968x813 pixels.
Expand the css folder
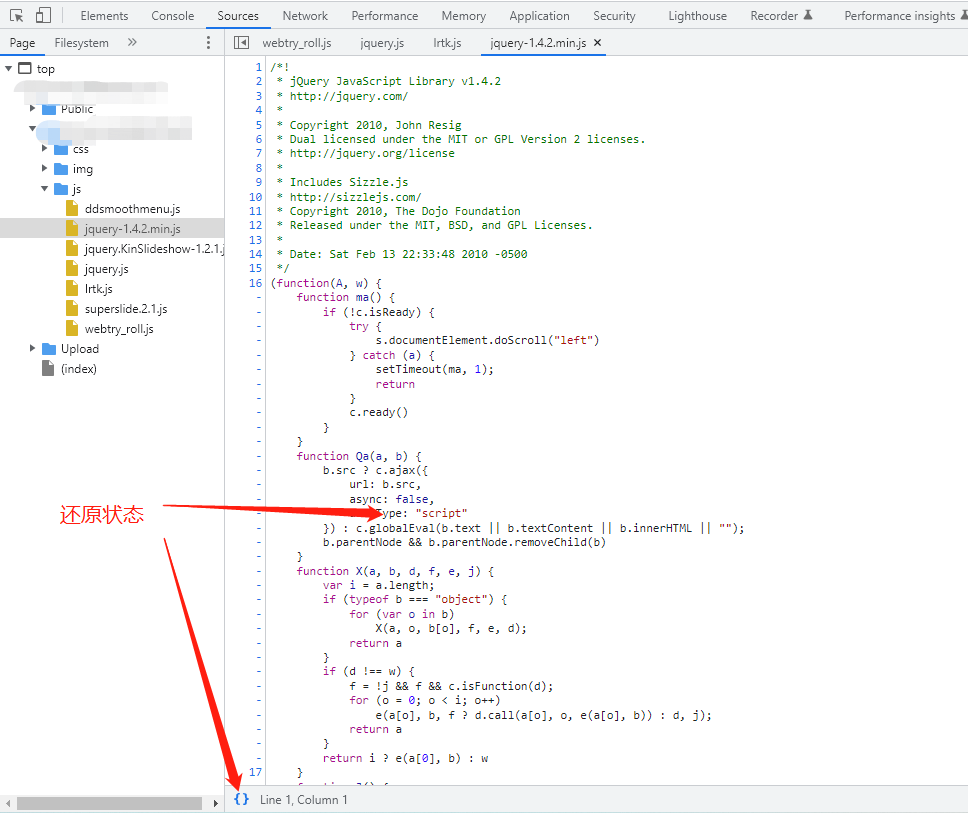tap(45, 149)
